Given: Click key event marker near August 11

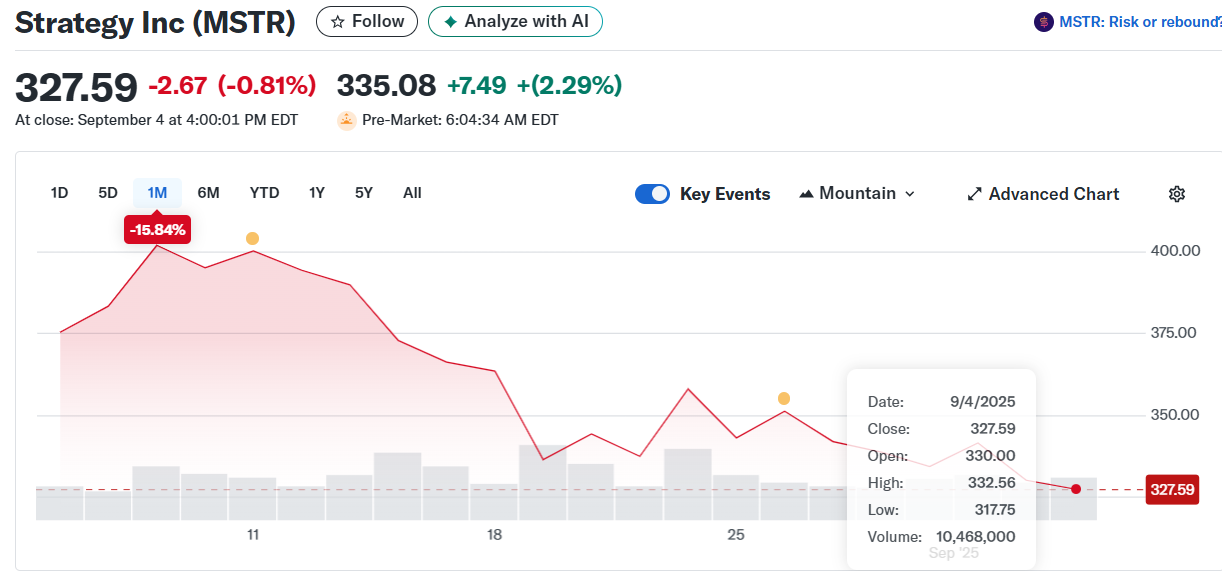Looking at the screenshot, I should coord(252,238).
